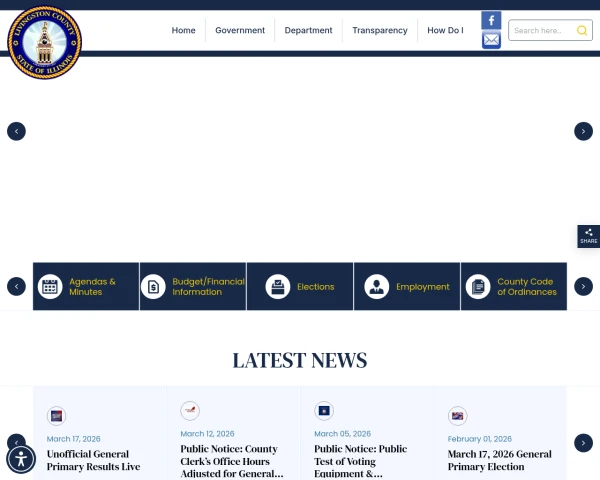Click the email envelope icon

click(491, 39)
